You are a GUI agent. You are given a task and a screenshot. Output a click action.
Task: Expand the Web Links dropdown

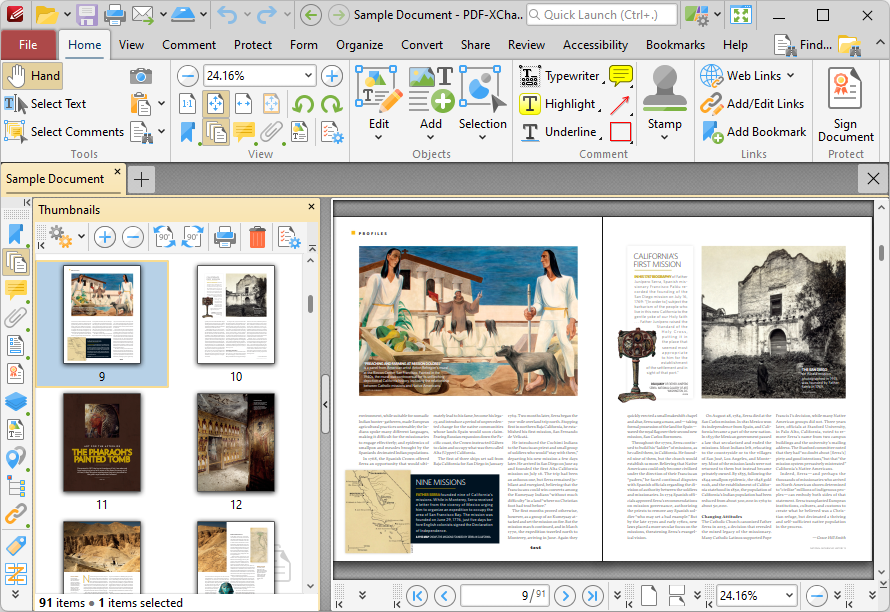coord(791,76)
